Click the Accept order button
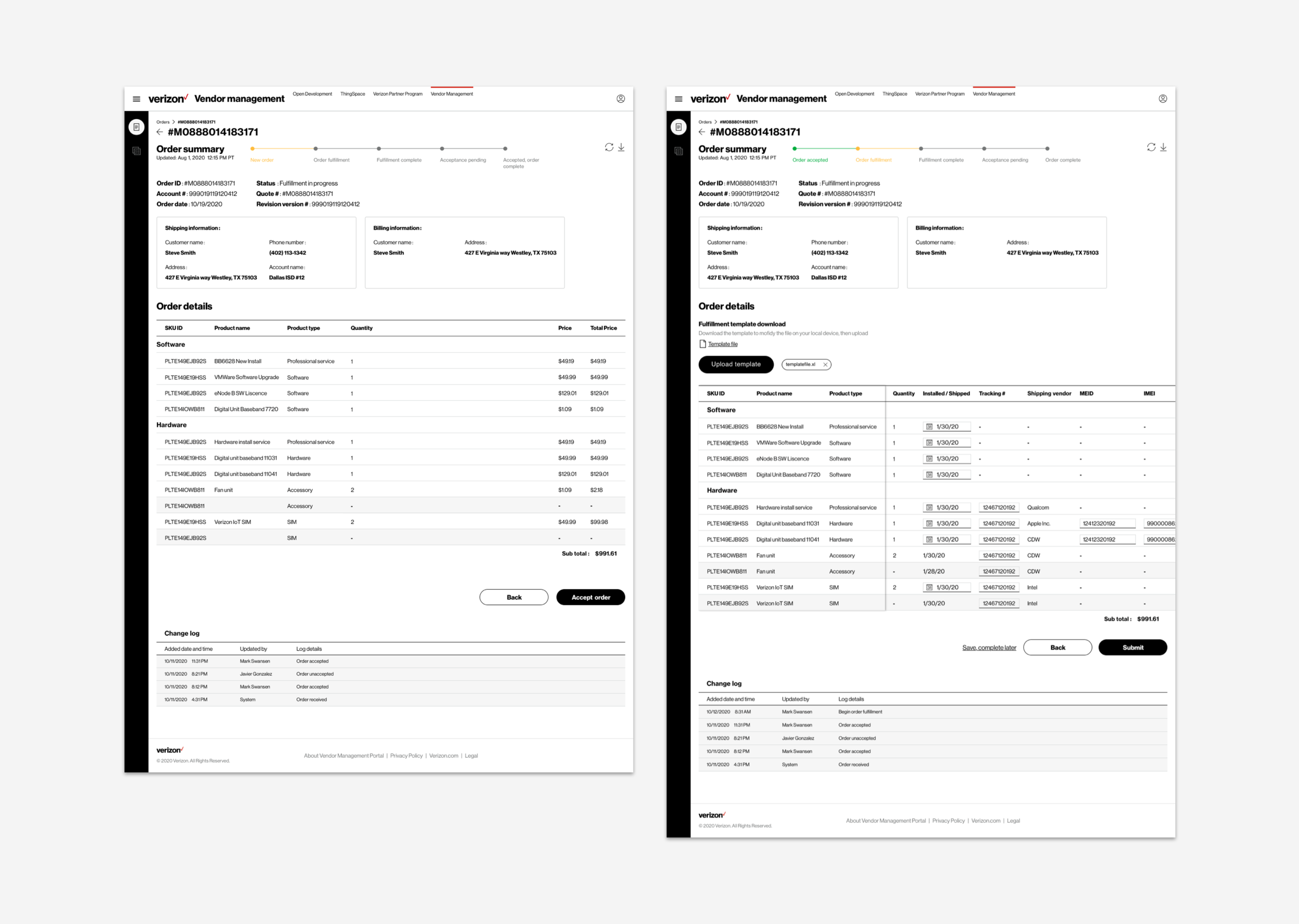This screenshot has width=1299, height=924. pyautogui.click(x=590, y=598)
